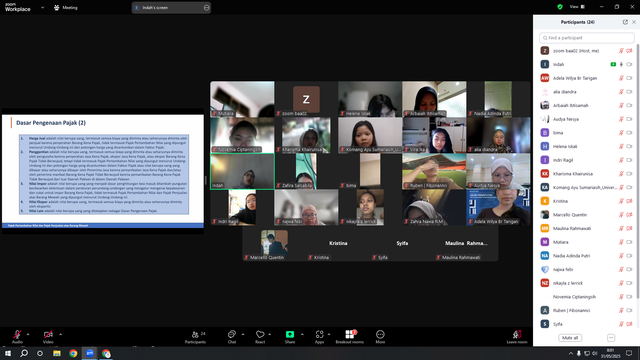
Task: Click the green encryption shield icon
Action: click(x=560, y=7)
